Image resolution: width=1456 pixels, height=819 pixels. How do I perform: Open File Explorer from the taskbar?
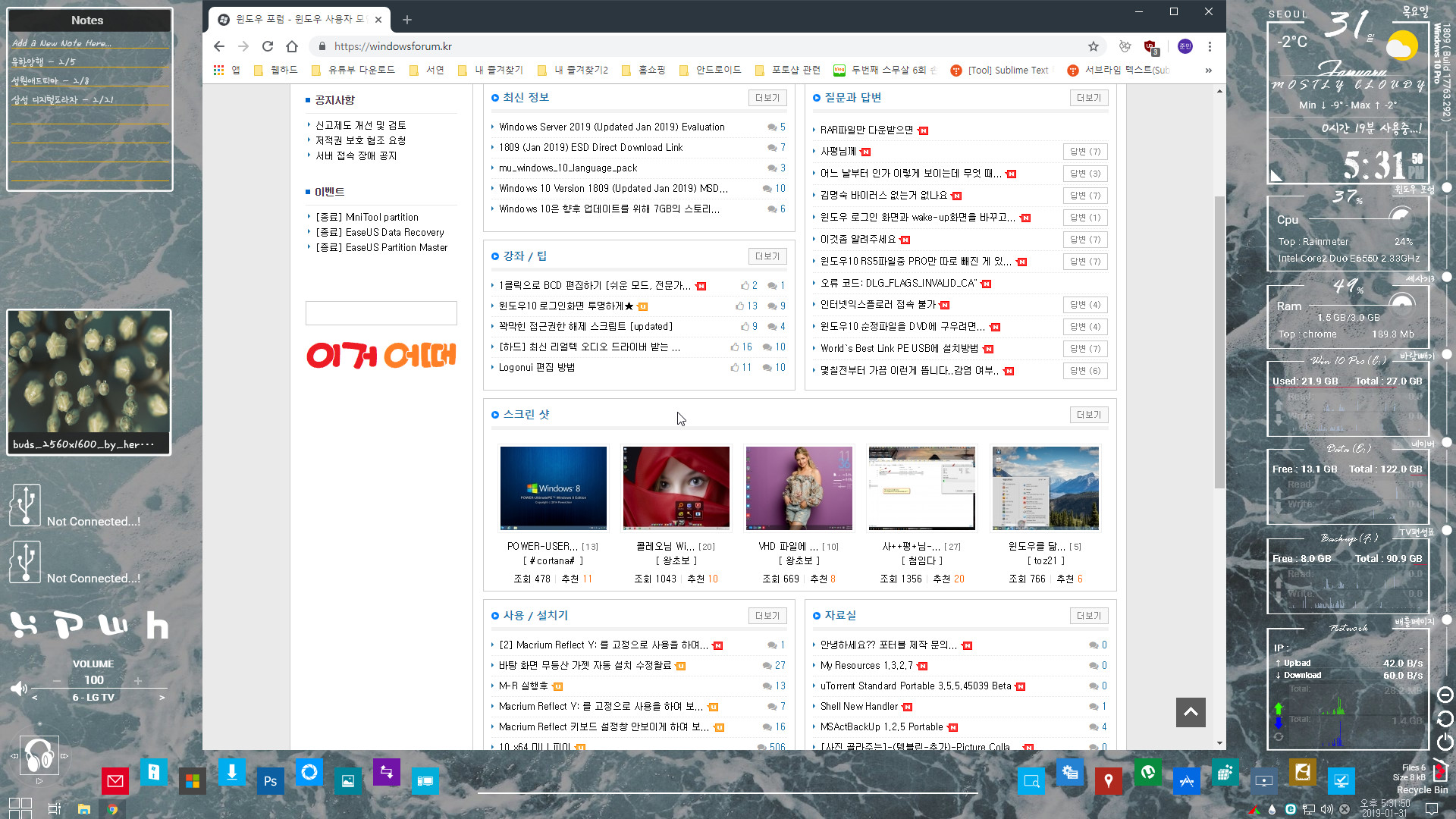(83, 809)
